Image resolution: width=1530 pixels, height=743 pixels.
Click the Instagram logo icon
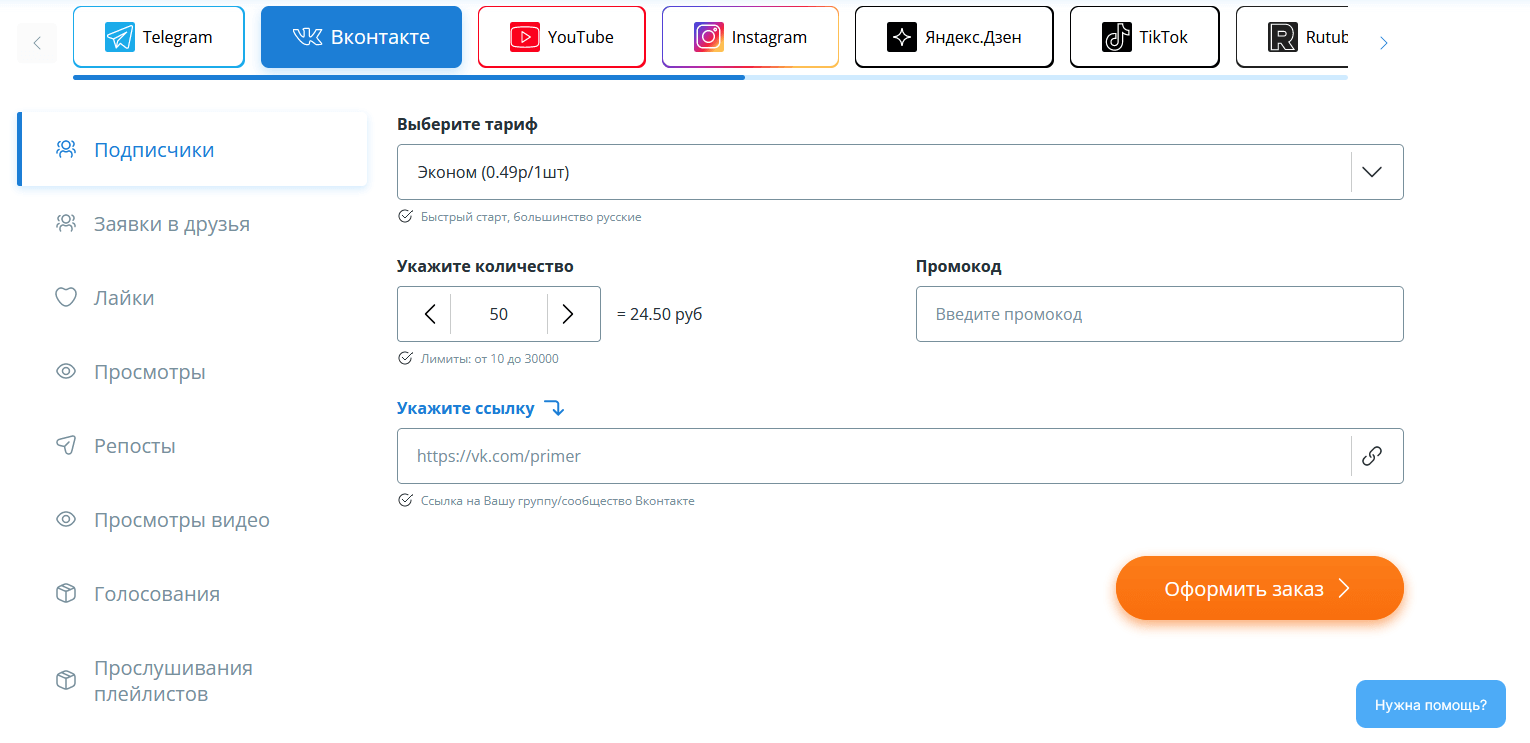coord(708,37)
